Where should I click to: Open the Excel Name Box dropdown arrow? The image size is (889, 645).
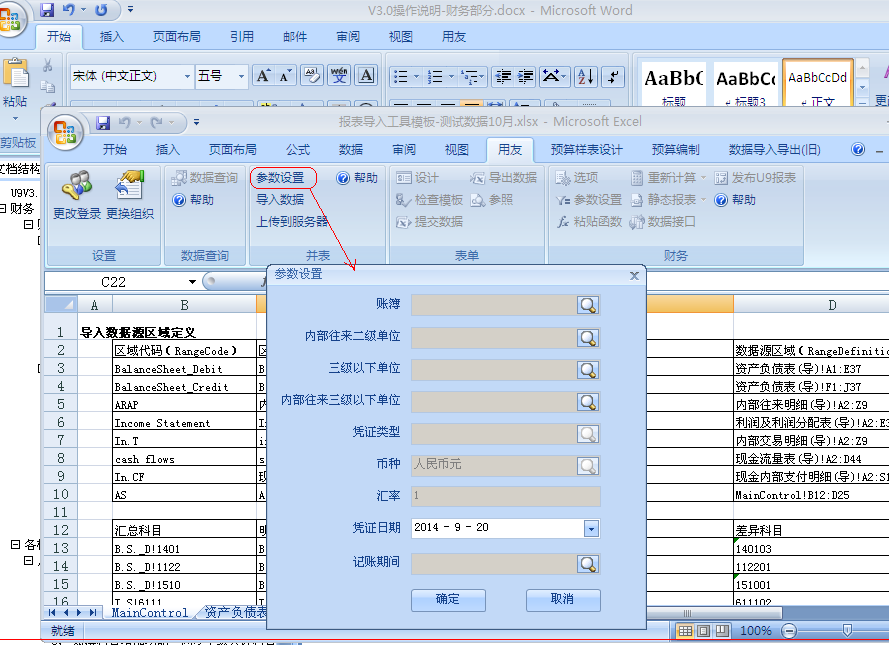192,282
